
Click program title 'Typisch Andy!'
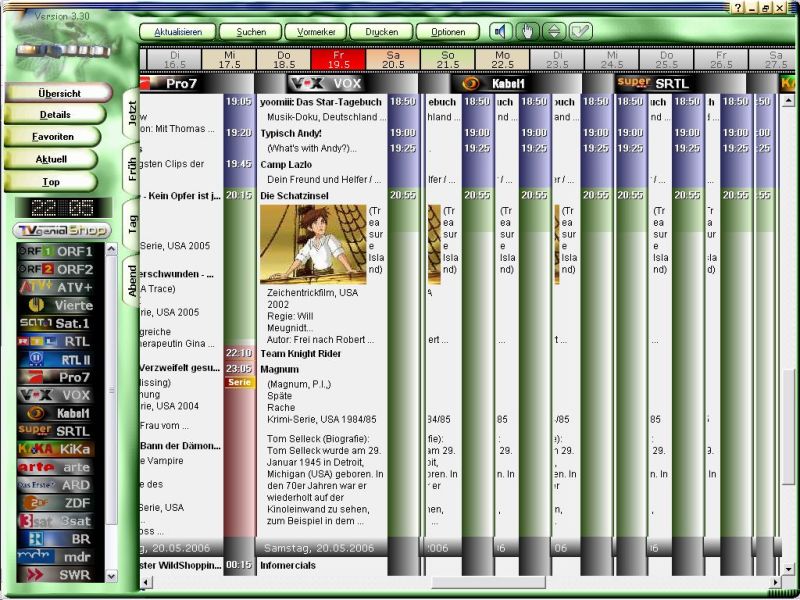click(x=291, y=133)
